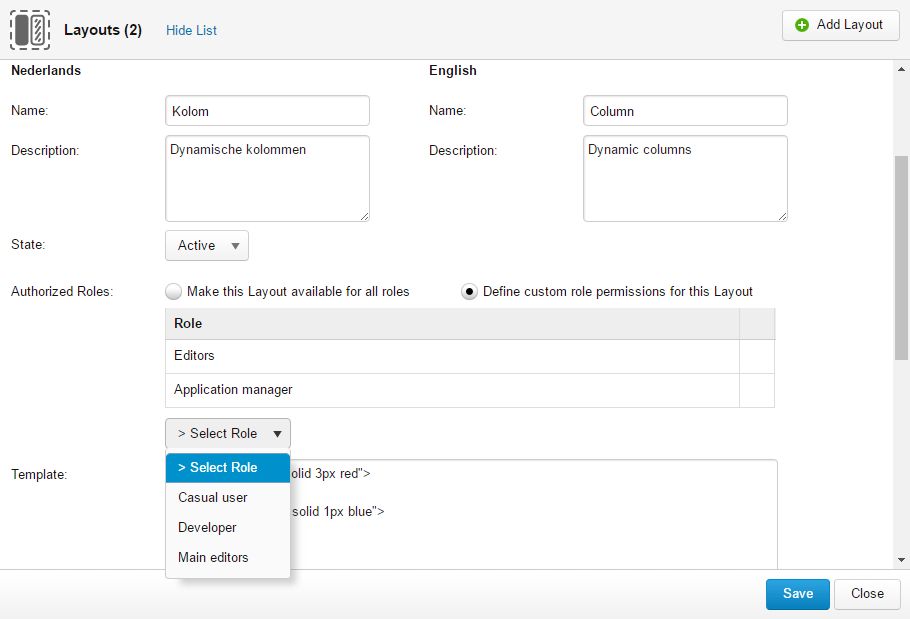Click the resize handle of English description

tap(782, 216)
